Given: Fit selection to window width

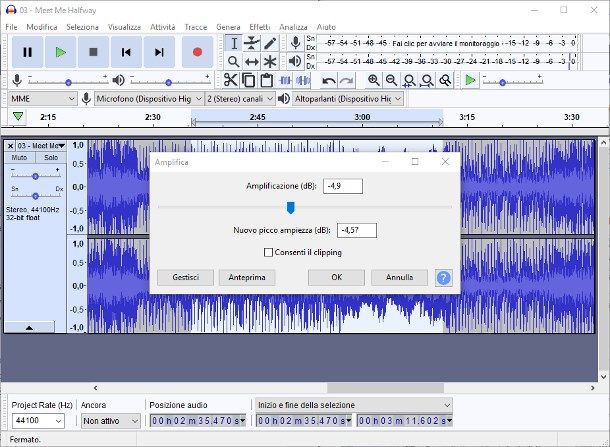Looking at the screenshot, I should (x=409, y=81).
